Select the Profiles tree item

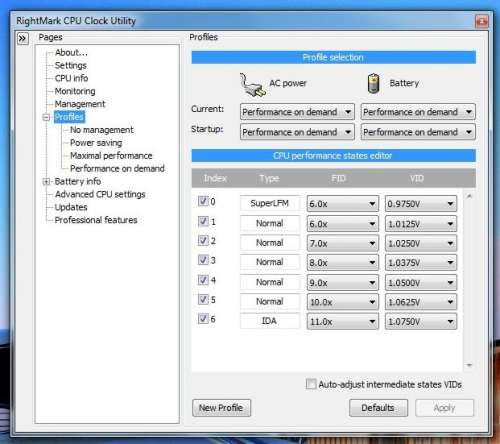[69, 117]
